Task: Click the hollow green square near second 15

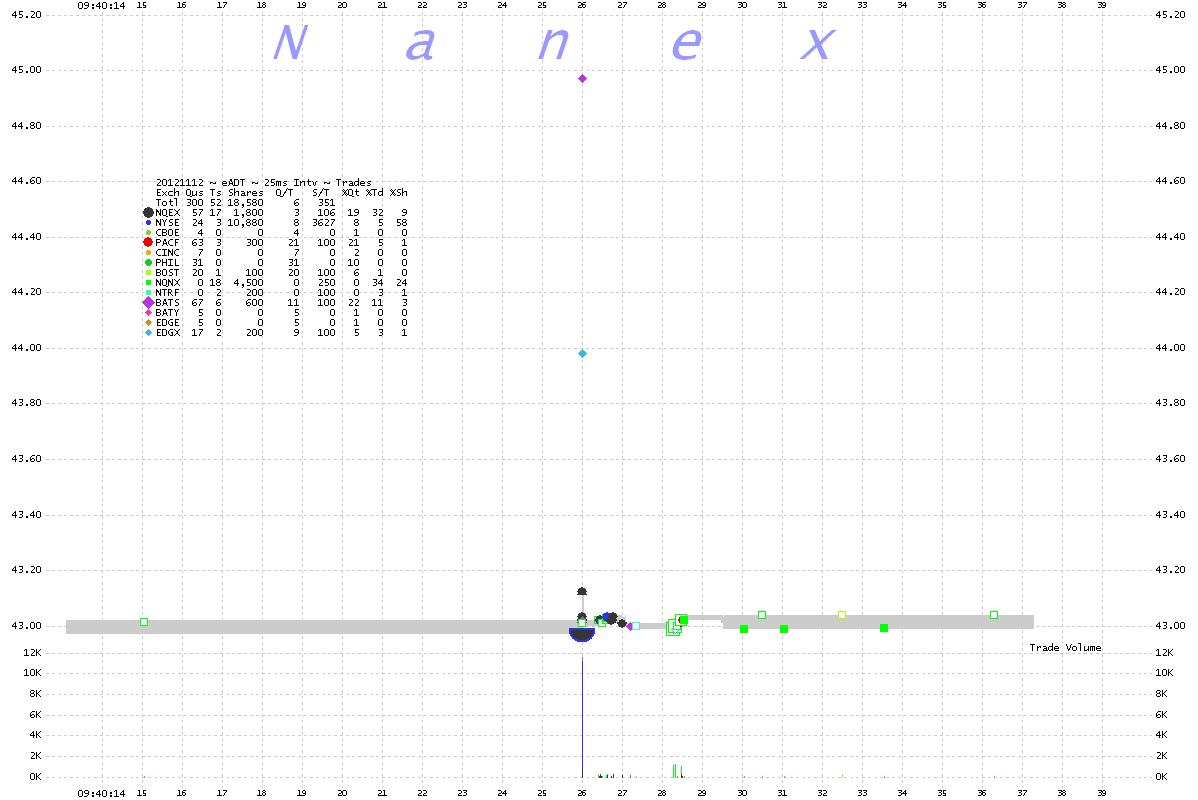Action: [x=144, y=622]
